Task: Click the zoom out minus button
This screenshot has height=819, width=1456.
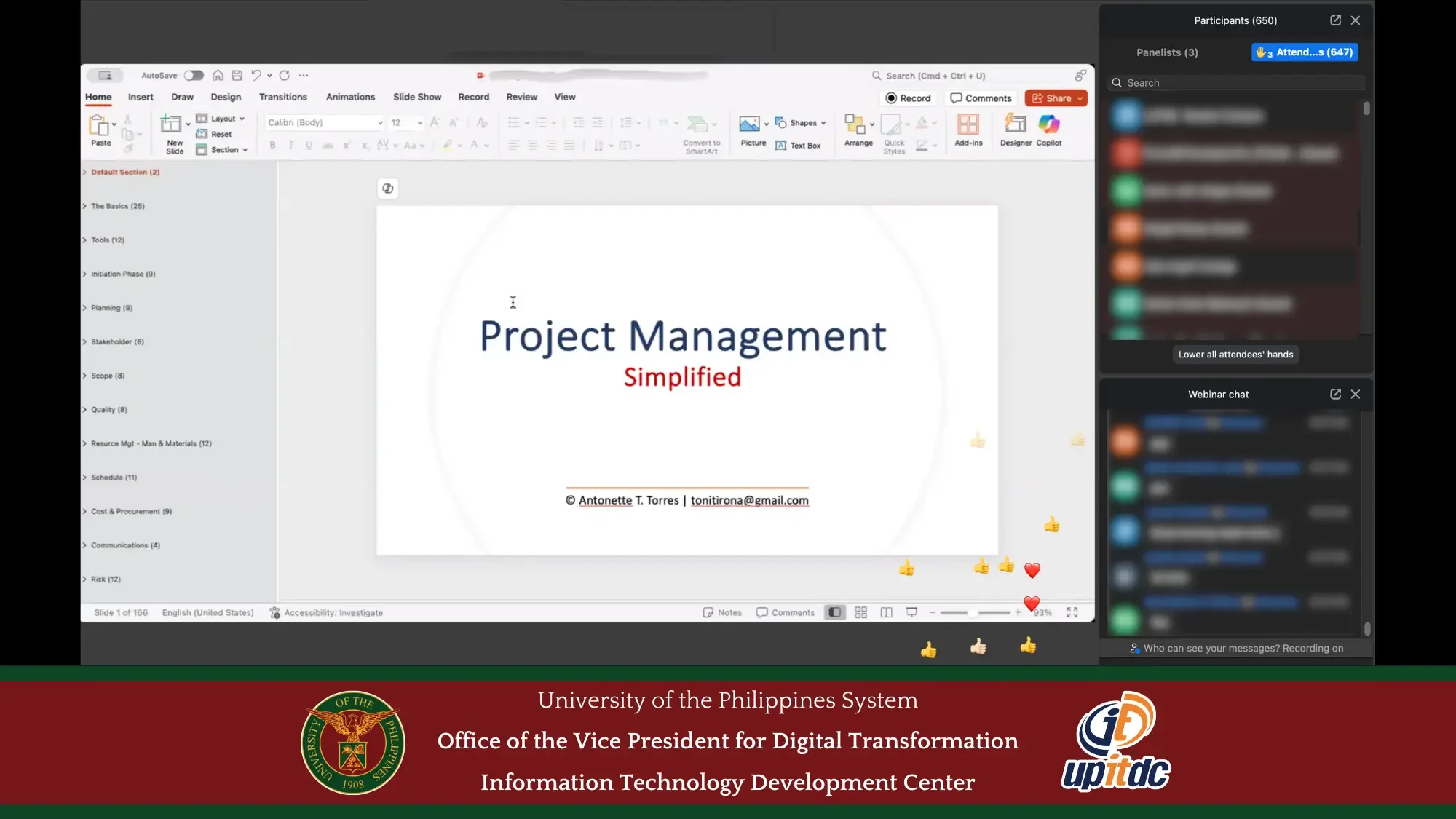Action: click(x=932, y=613)
